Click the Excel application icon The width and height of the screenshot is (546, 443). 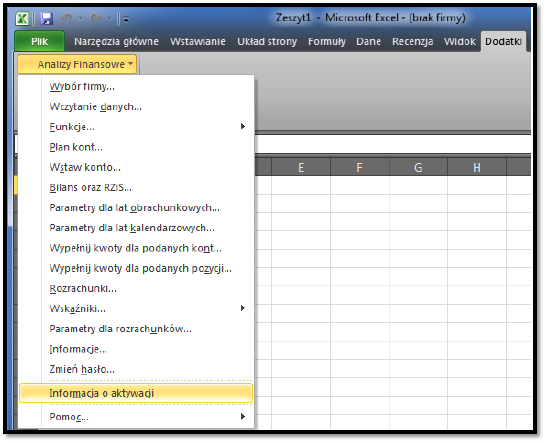point(22,19)
